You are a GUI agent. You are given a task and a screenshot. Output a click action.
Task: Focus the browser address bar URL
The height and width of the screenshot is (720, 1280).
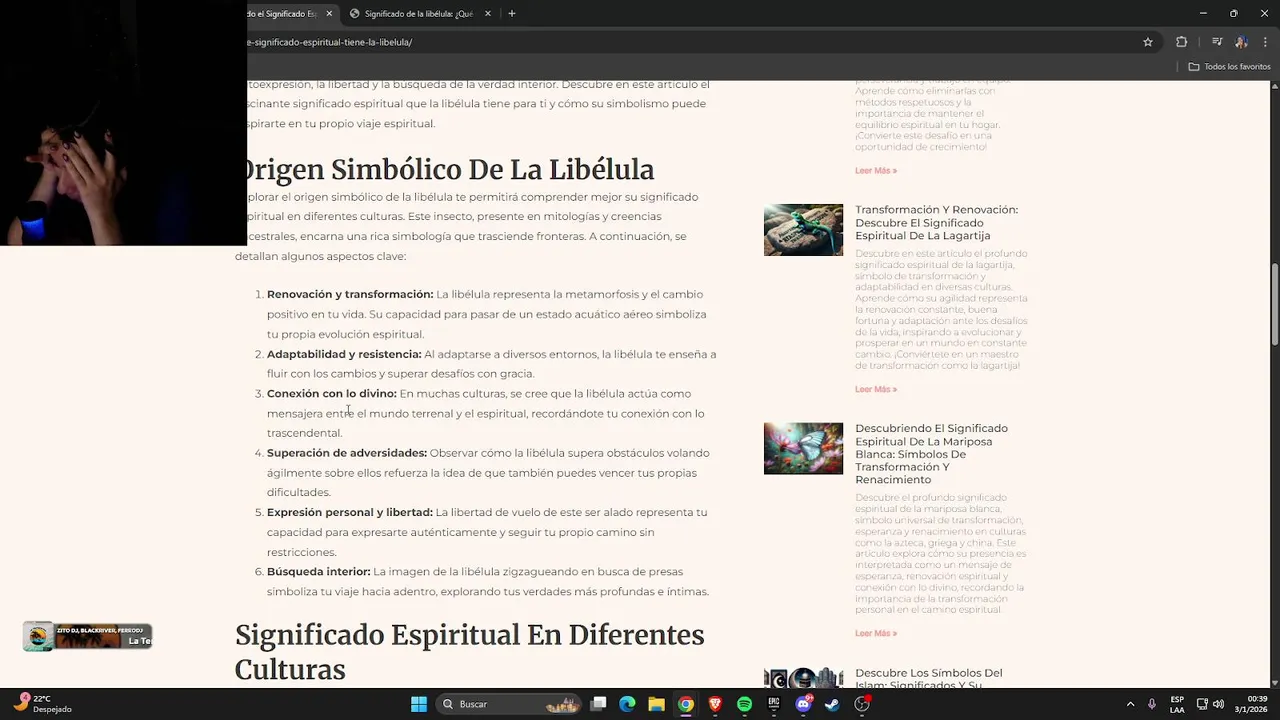pyautogui.click(x=330, y=42)
